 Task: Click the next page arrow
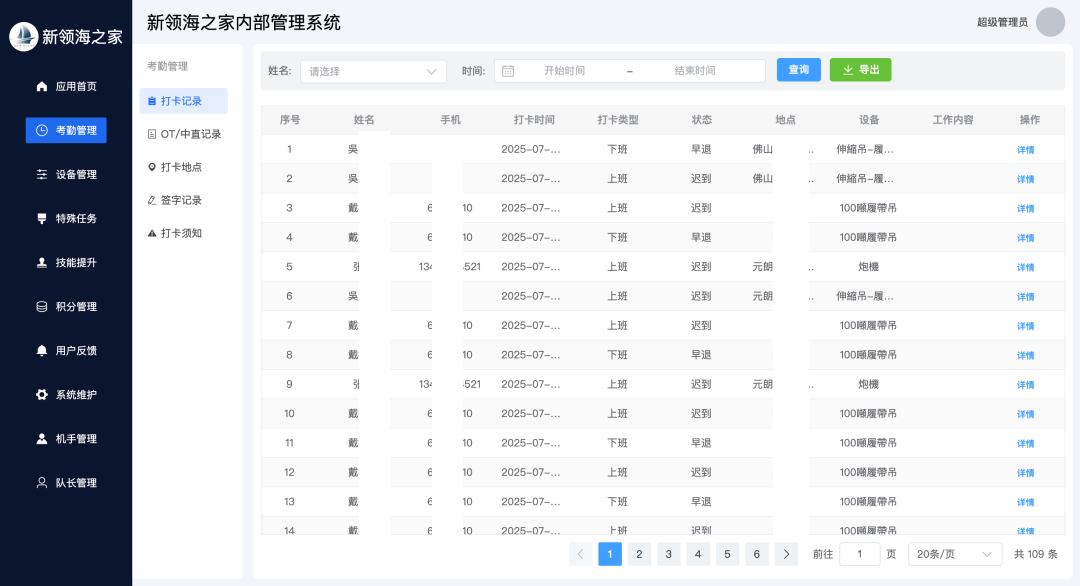coord(786,554)
